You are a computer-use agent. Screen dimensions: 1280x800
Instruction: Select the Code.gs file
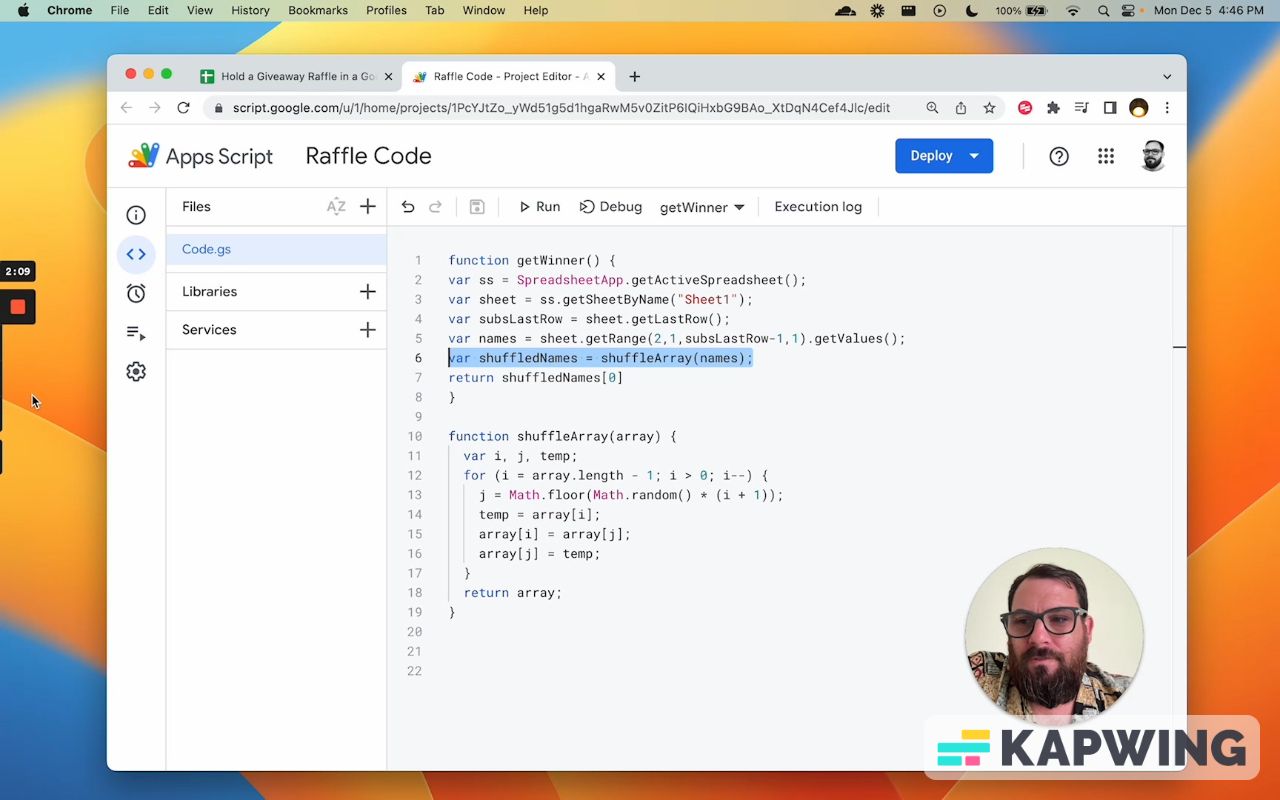tap(276, 249)
